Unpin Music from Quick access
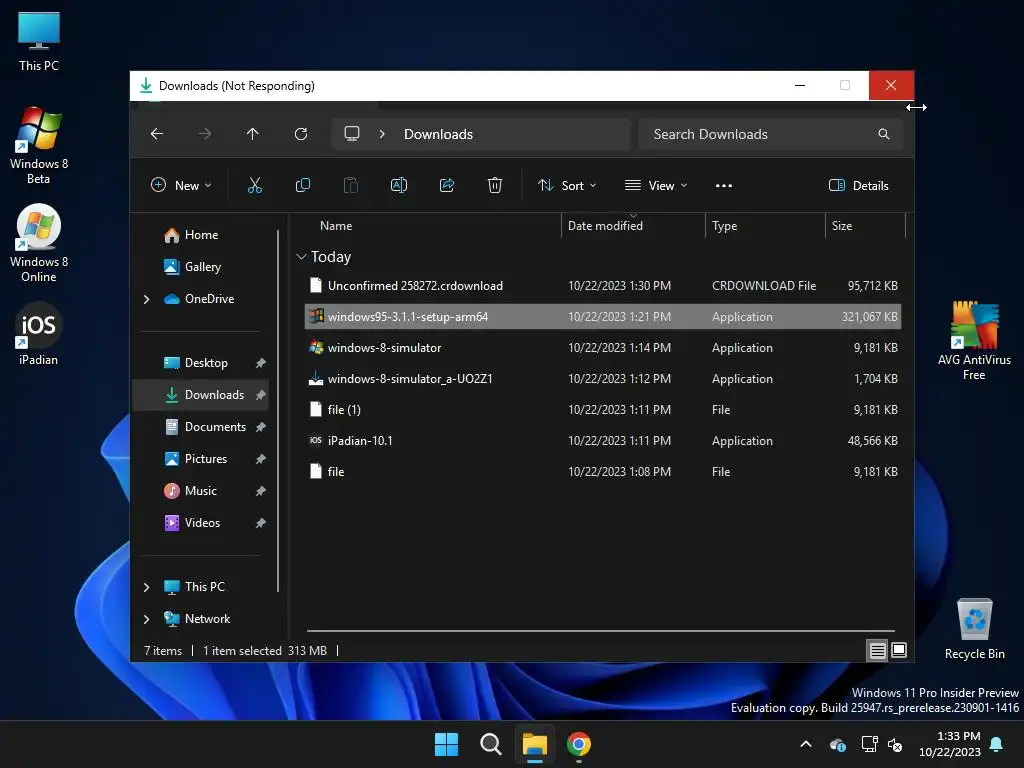 261,491
